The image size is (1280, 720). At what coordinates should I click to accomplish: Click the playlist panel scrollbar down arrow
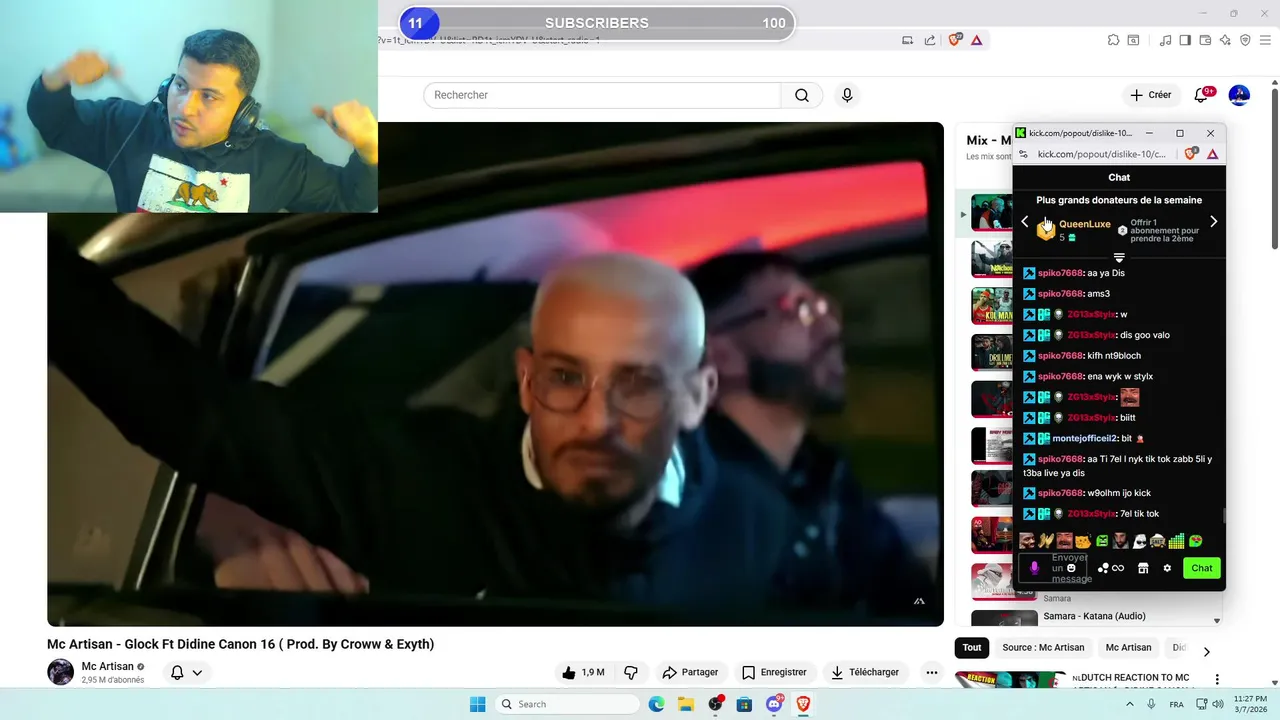click(x=1217, y=621)
